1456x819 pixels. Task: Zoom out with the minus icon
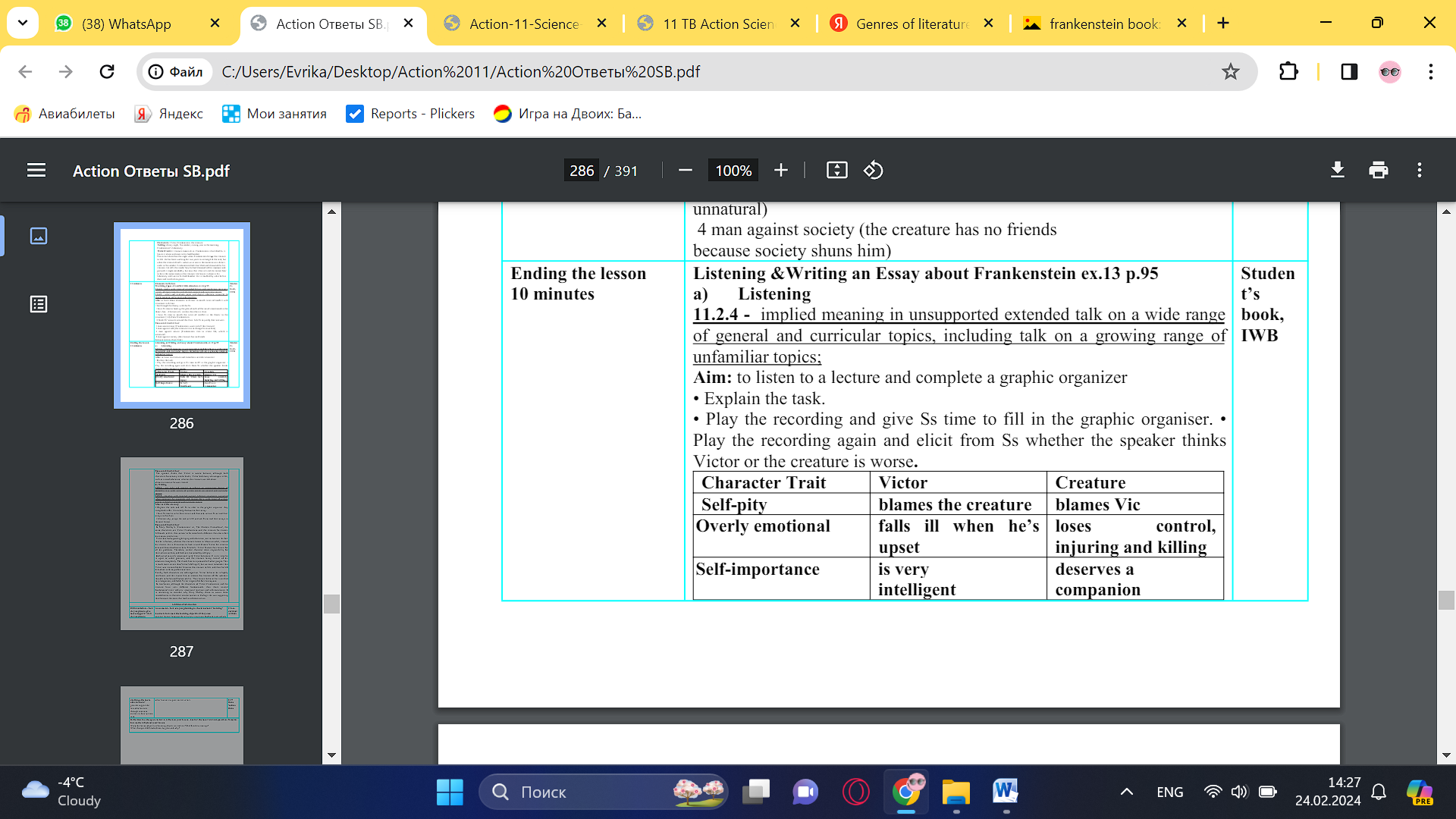(x=686, y=170)
